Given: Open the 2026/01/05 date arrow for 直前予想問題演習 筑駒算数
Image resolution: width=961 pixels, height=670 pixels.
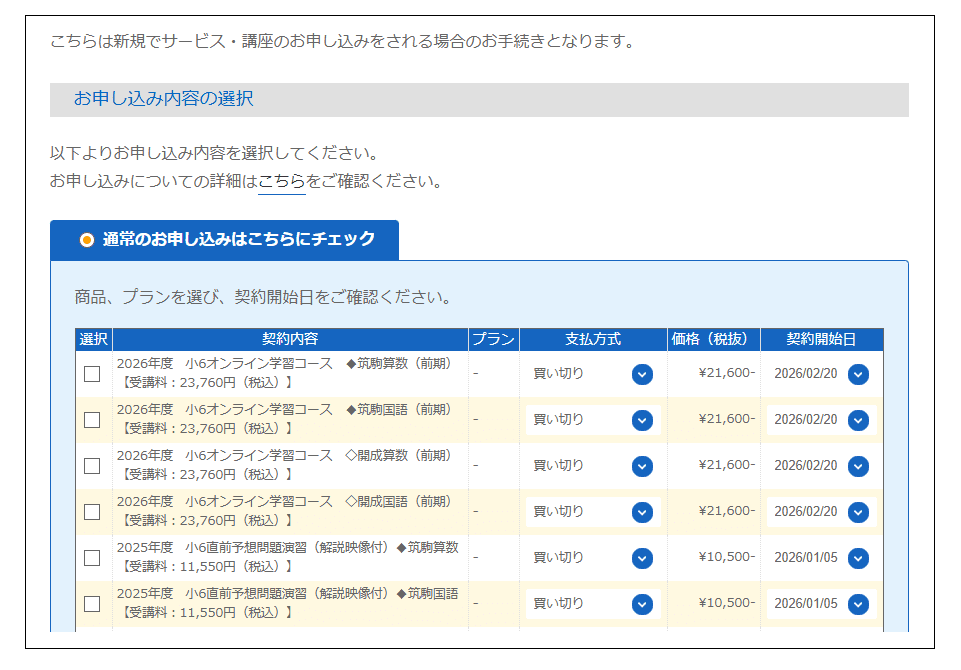Looking at the screenshot, I should [858, 558].
